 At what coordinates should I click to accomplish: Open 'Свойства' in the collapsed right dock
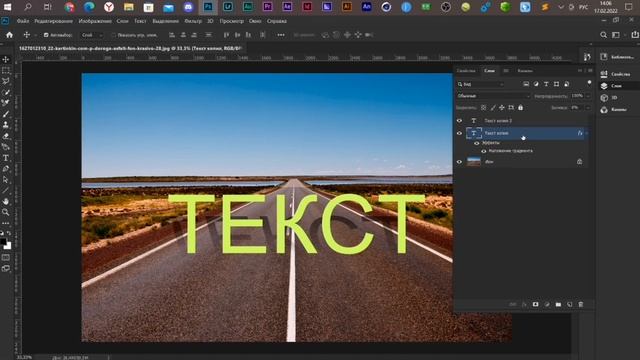click(x=616, y=74)
